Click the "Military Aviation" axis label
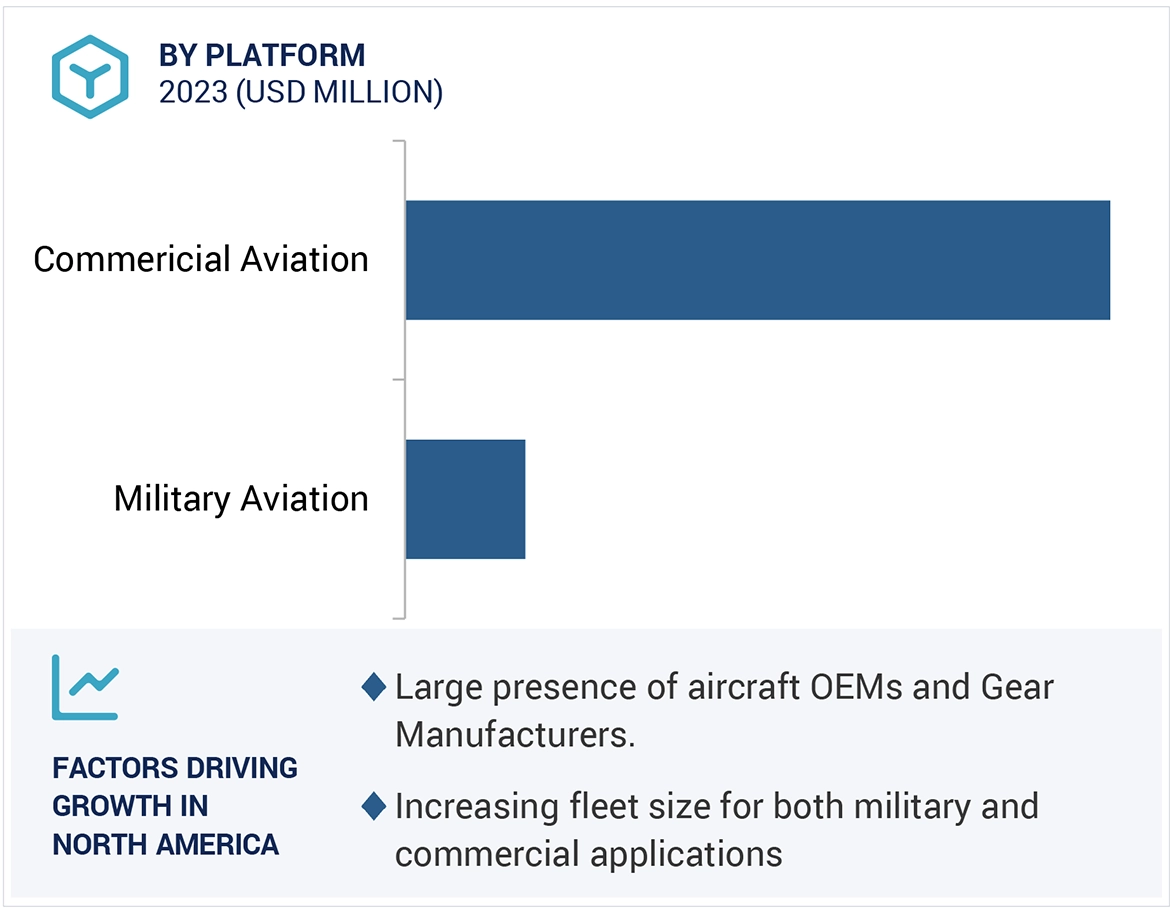 pyautogui.click(x=241, y=498)
